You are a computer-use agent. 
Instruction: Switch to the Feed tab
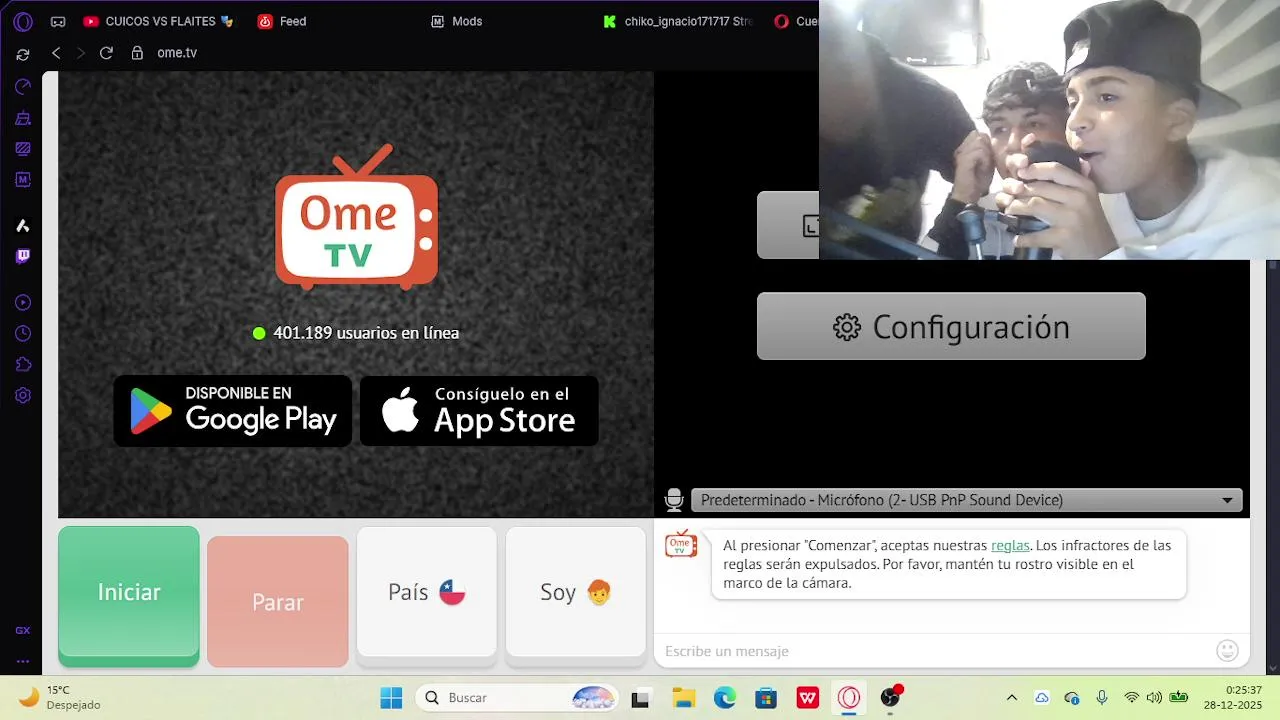(283, 21)
